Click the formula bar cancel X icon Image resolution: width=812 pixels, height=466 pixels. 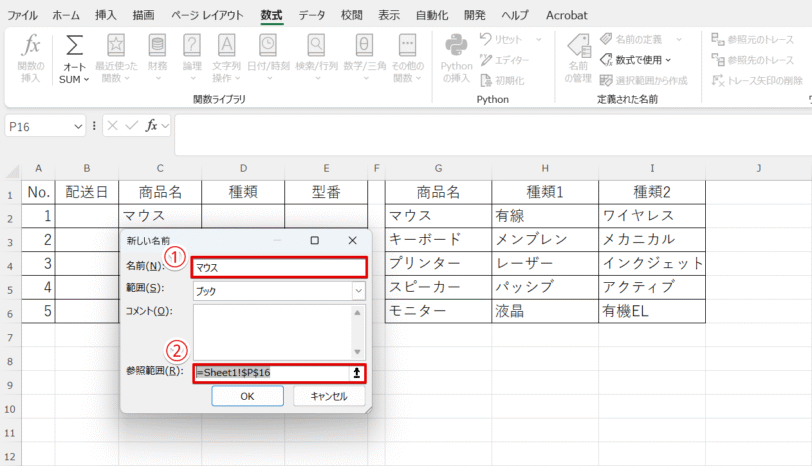tap(112, 126)
